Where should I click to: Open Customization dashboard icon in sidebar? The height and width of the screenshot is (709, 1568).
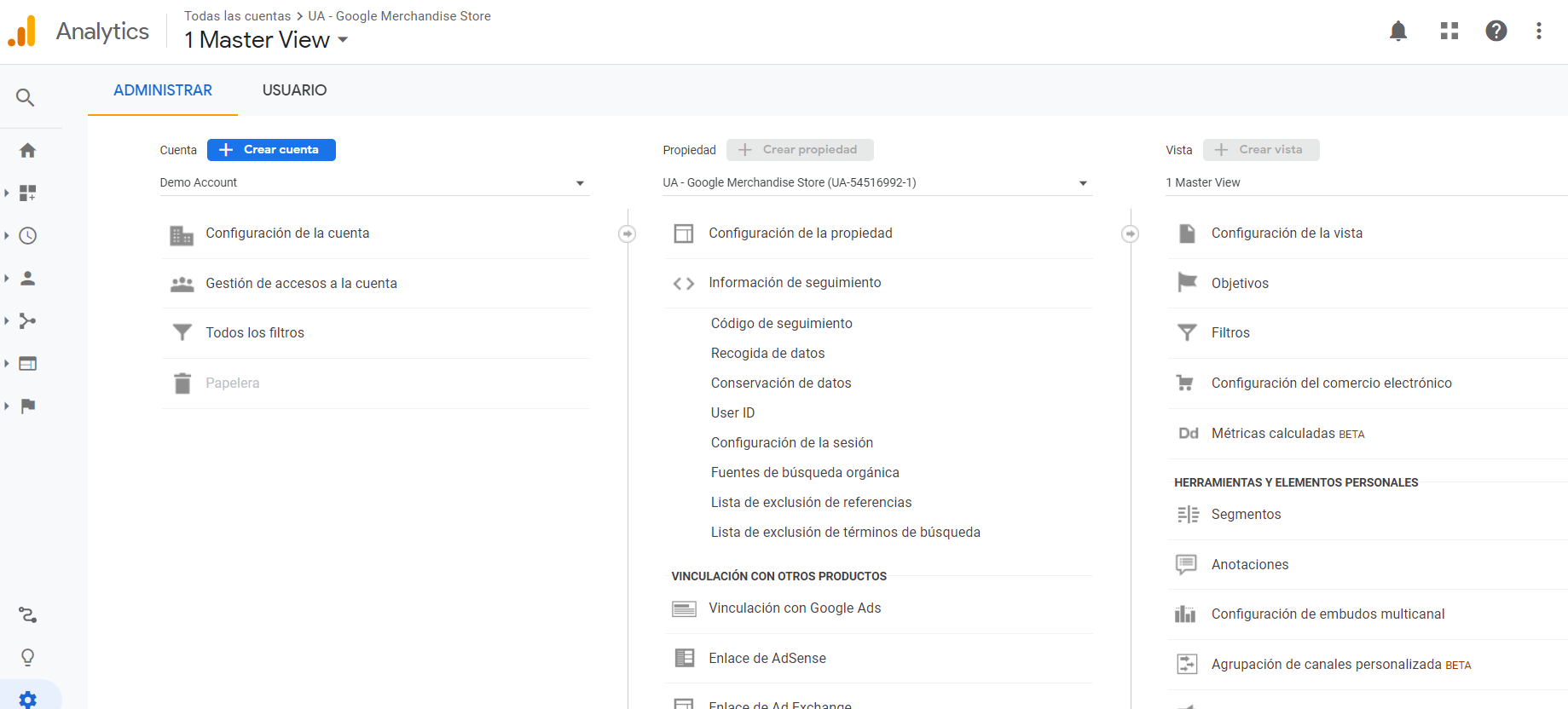pos(27,193)
